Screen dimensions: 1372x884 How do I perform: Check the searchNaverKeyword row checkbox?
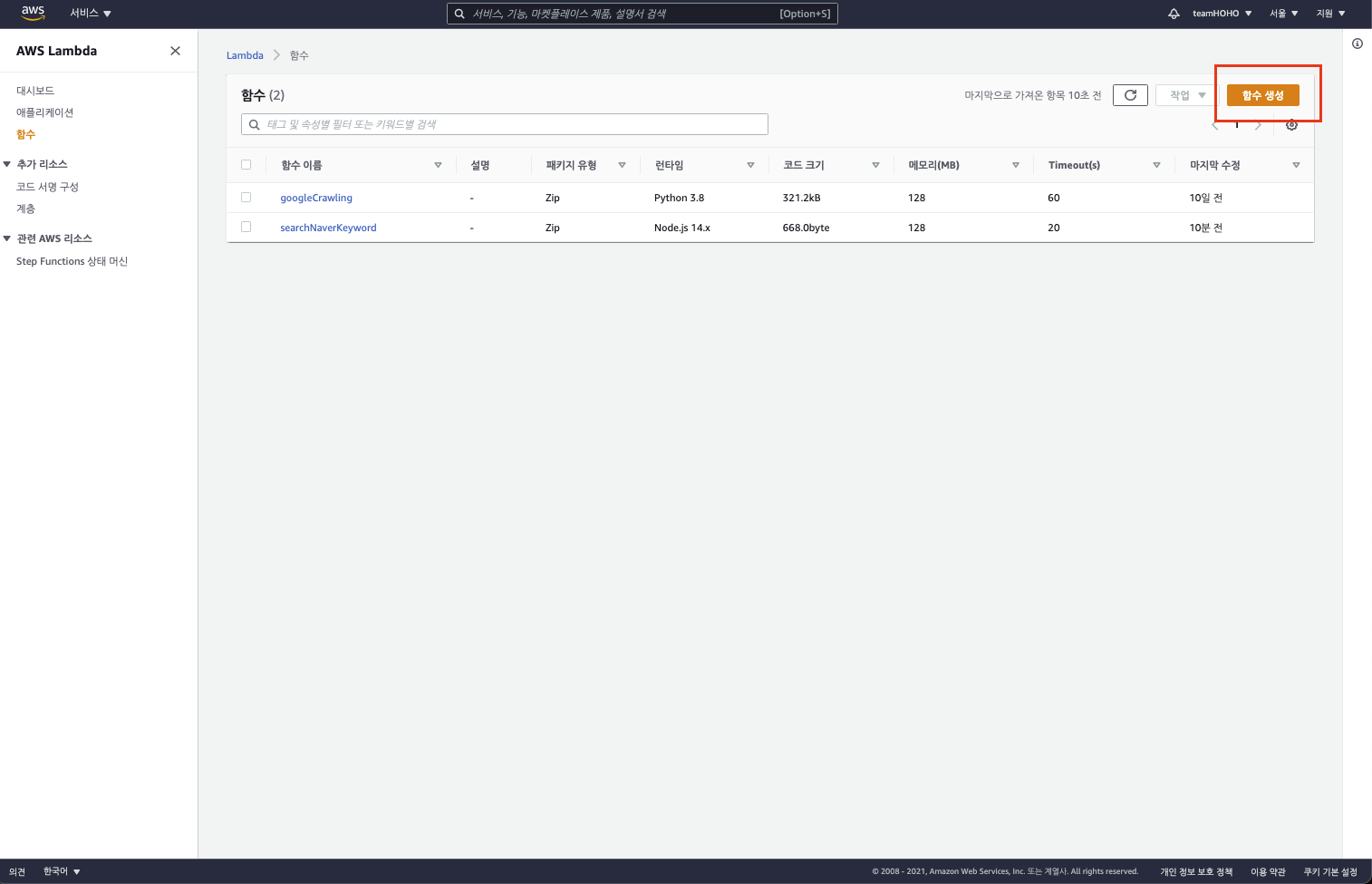point(246,227)
